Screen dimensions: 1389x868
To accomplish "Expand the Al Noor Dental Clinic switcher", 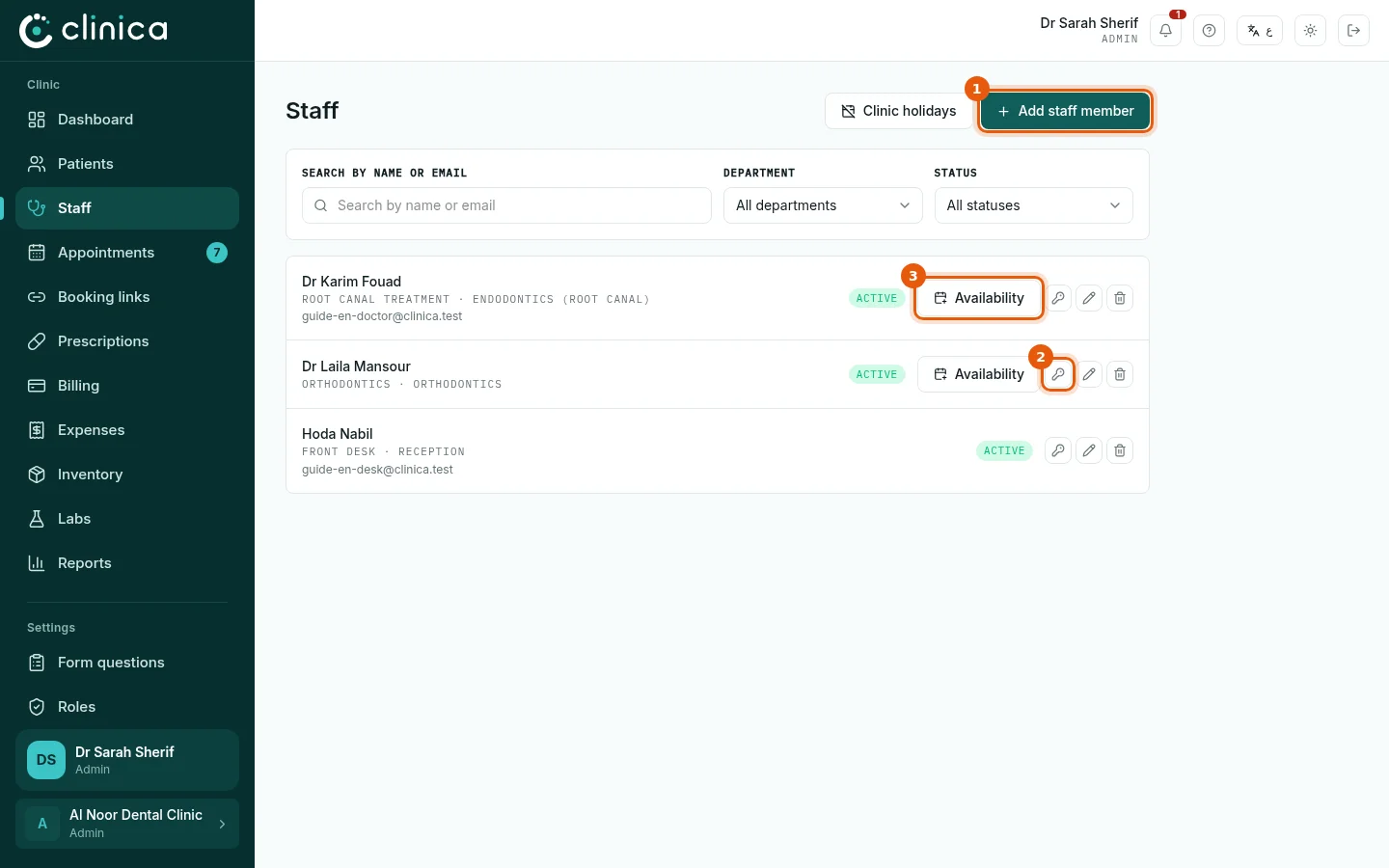I will pyautogui.click(x=127, y=824).
